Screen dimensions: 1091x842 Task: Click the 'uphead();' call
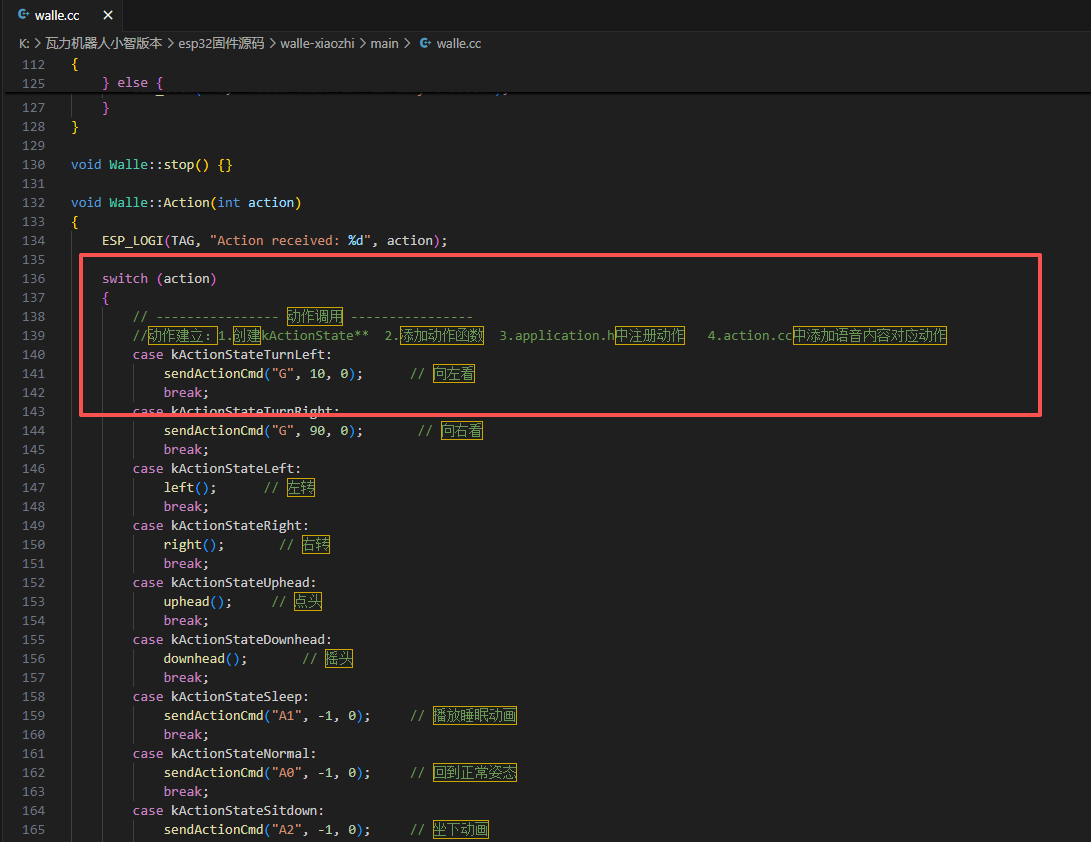click(198, 602)
